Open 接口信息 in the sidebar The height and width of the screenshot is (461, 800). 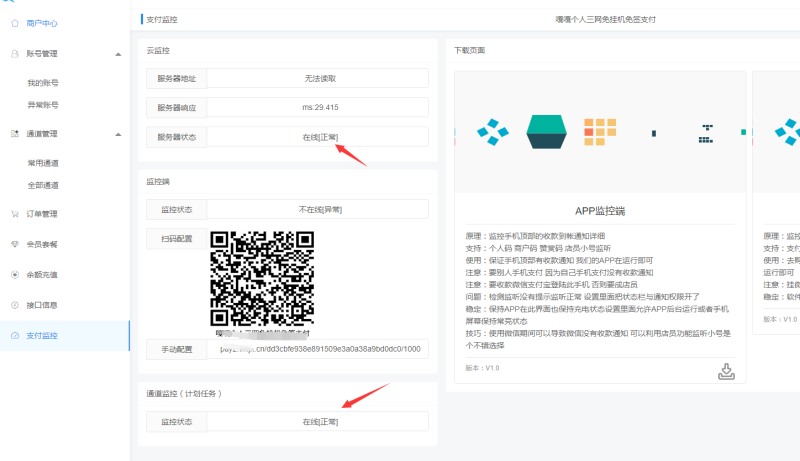click(x=42, y=305)
